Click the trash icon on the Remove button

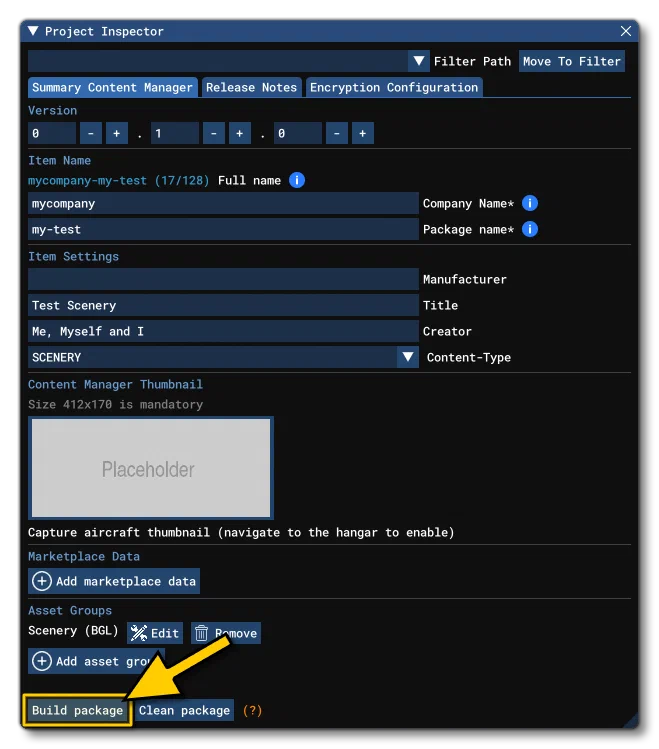point(202,633)
